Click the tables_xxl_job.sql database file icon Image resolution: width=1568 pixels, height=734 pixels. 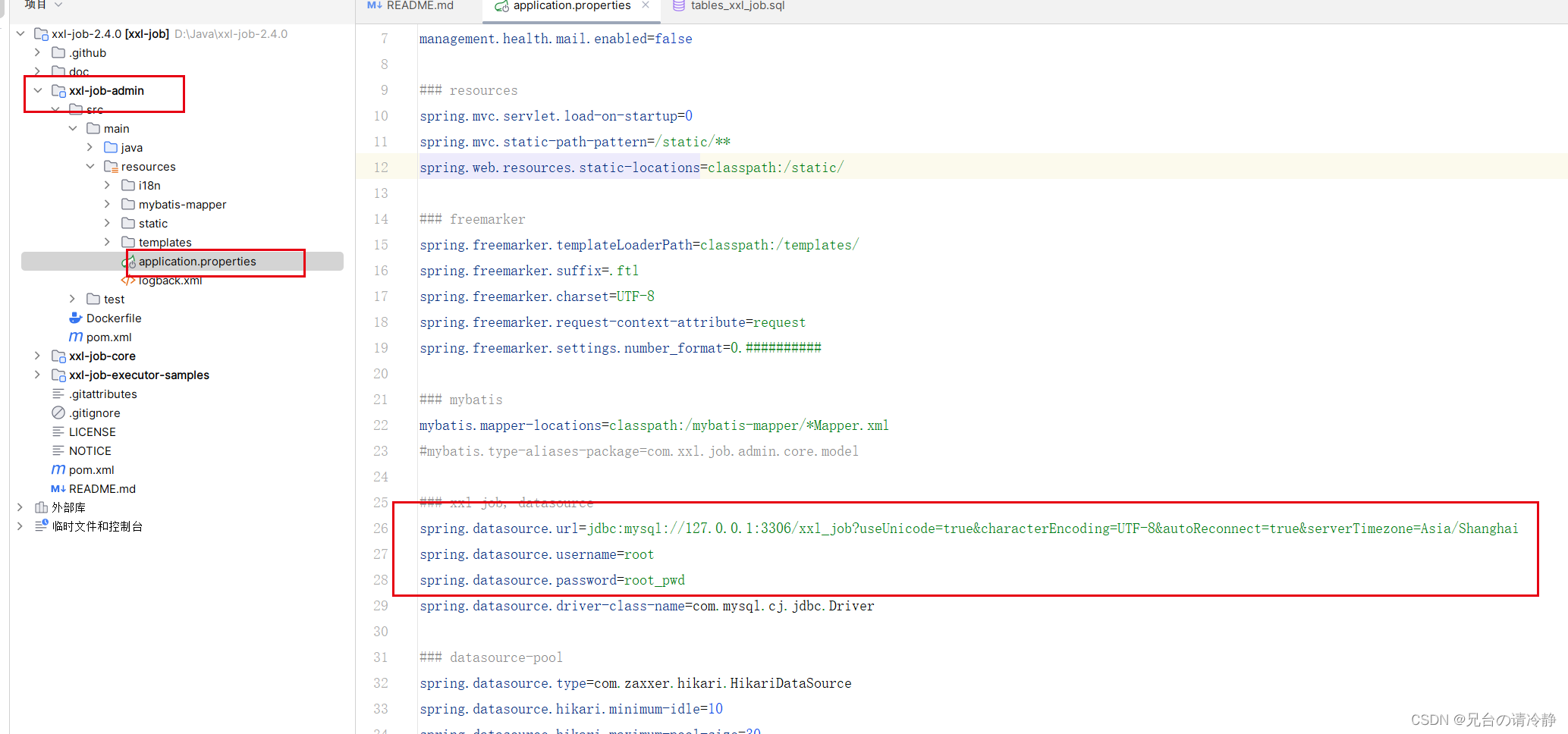tap(679, 5)
